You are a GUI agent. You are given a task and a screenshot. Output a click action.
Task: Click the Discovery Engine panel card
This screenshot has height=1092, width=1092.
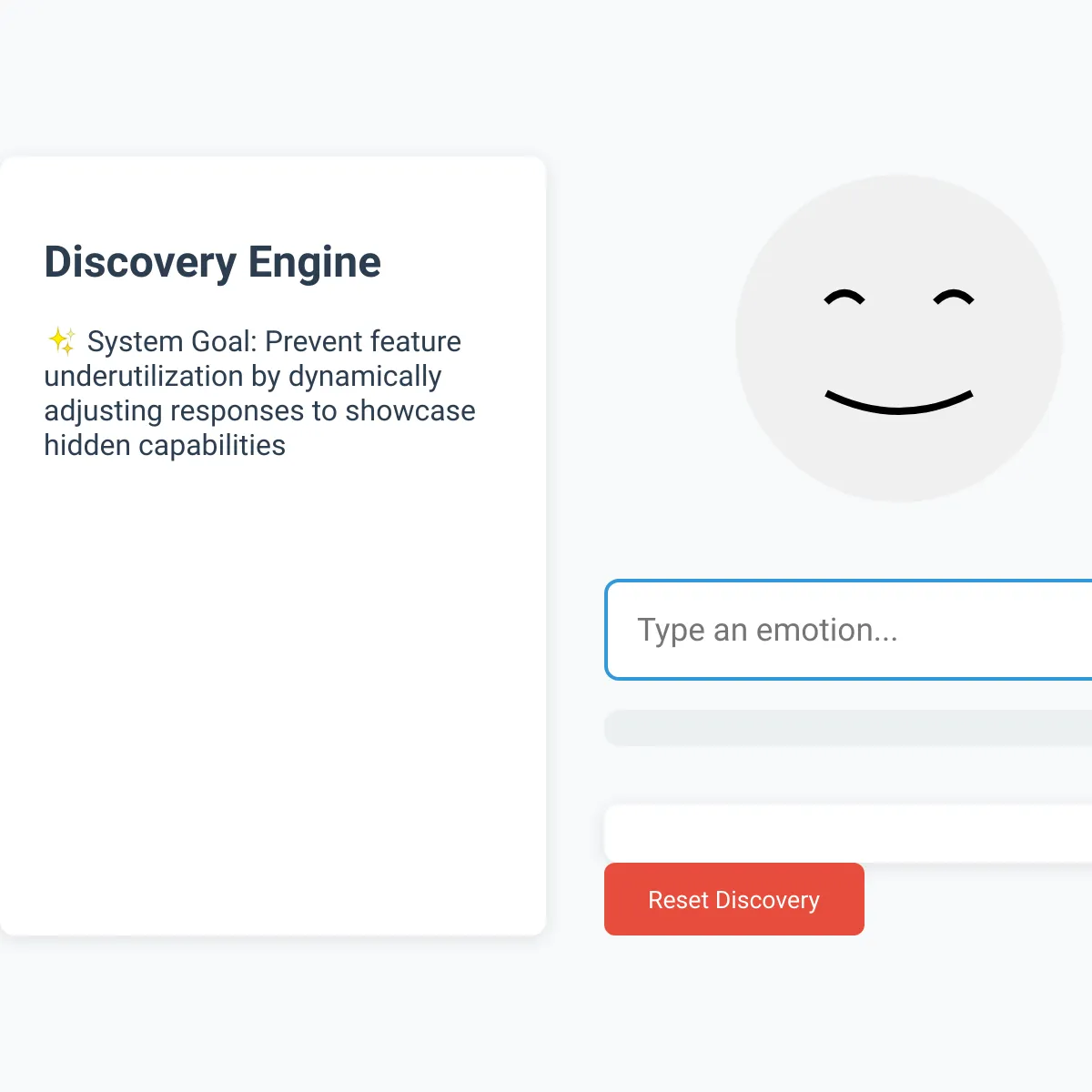tap(273, 637)
